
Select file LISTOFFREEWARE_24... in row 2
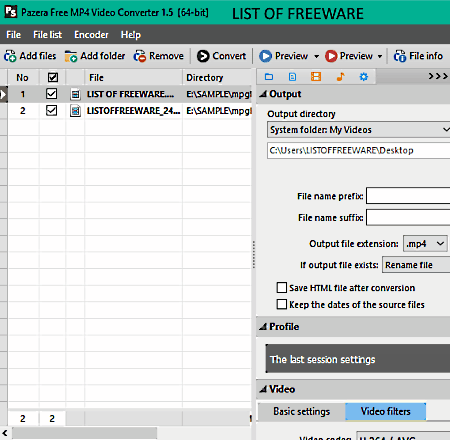click(133, 111)
